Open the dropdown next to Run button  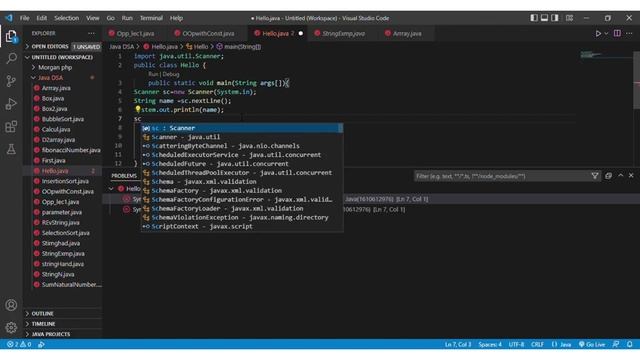[x=607, y=33]
